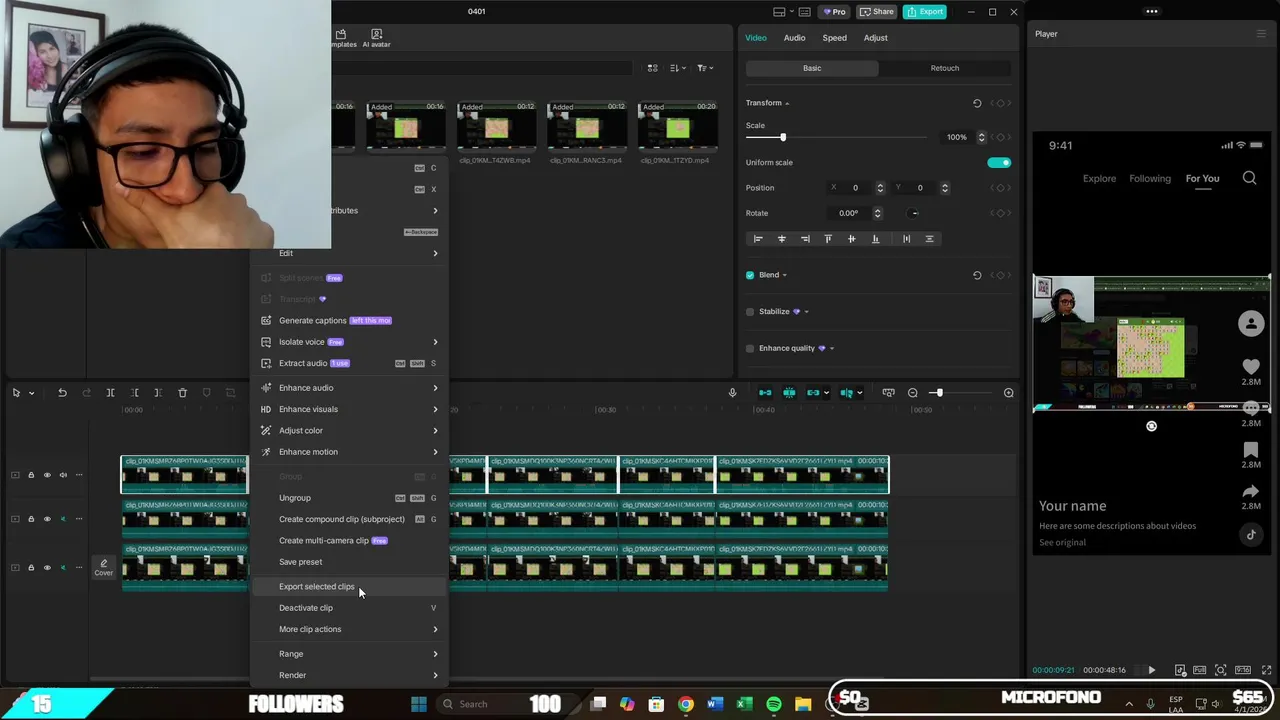Enable the Enhance quality checkbox
This screenshot has width=1280, height=720.
click(750, 348)
